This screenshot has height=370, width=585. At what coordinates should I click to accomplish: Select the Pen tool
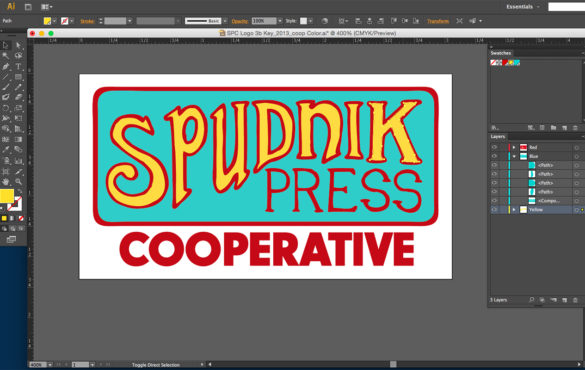pyautogui.click(x=6, y=66)
